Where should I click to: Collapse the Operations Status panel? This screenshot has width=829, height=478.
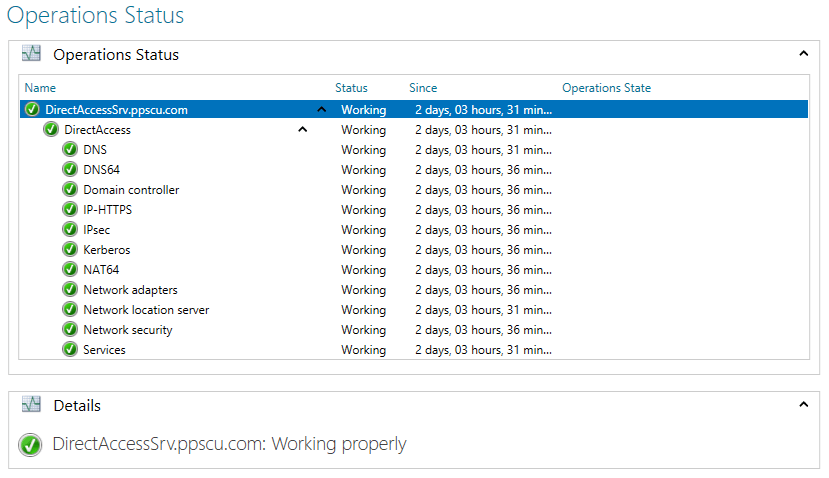[804, 53]
